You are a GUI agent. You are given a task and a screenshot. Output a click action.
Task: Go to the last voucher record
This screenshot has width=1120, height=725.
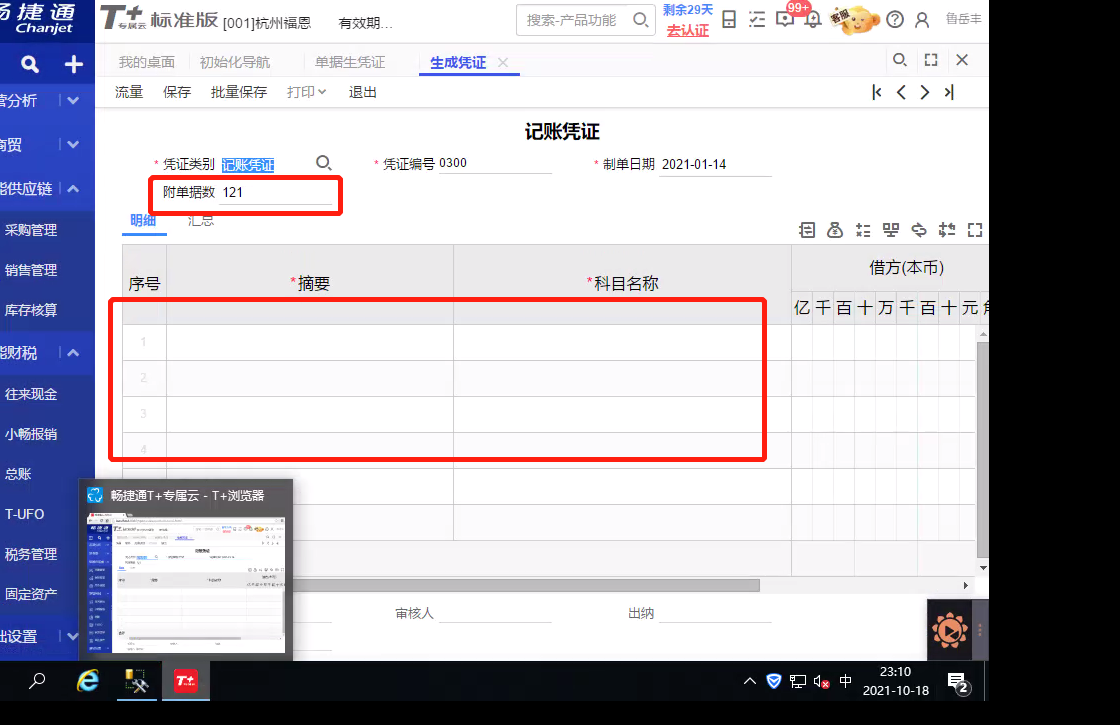pos(949,92)
